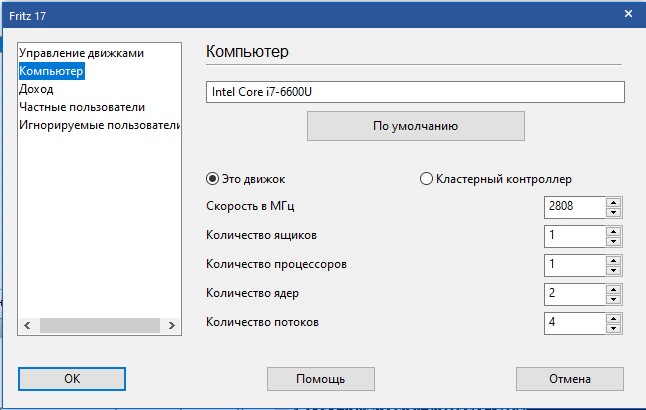The height and width of the screenshot is (410, 646).
Task: Click the 'Количество потоков' value field
Action: pos(575,323)
